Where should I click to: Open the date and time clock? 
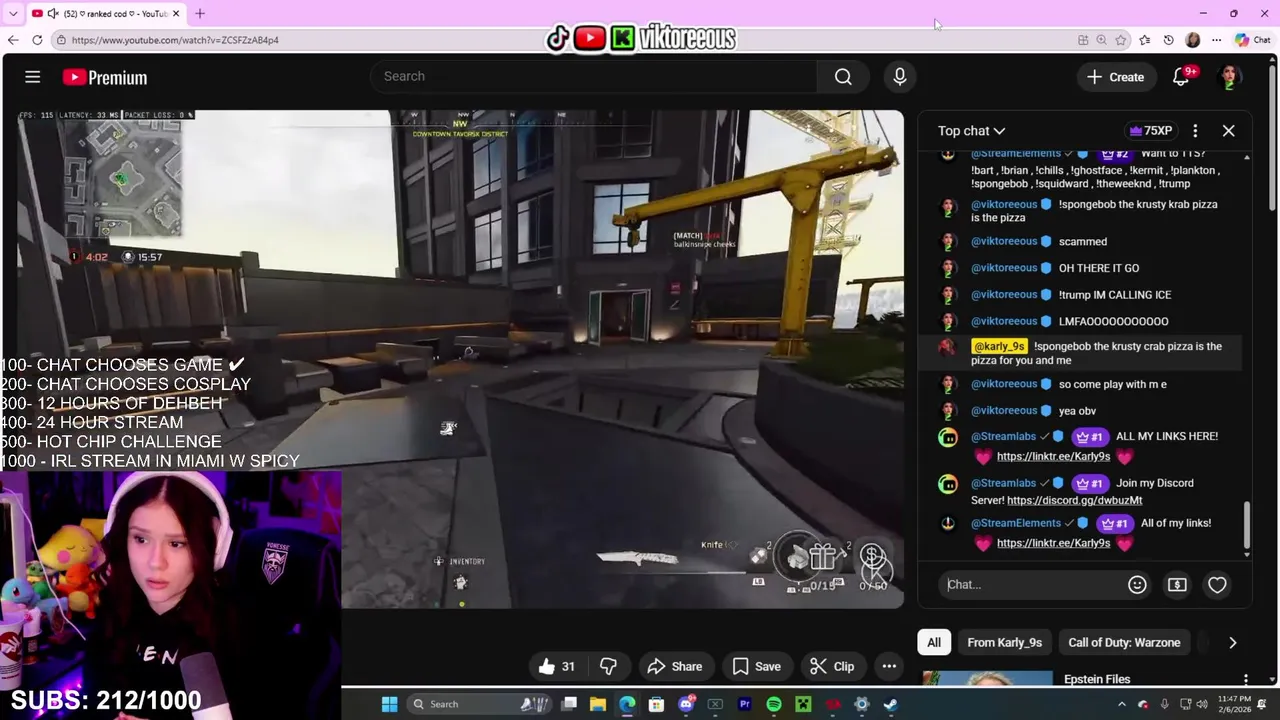(x=1234, y=704)
